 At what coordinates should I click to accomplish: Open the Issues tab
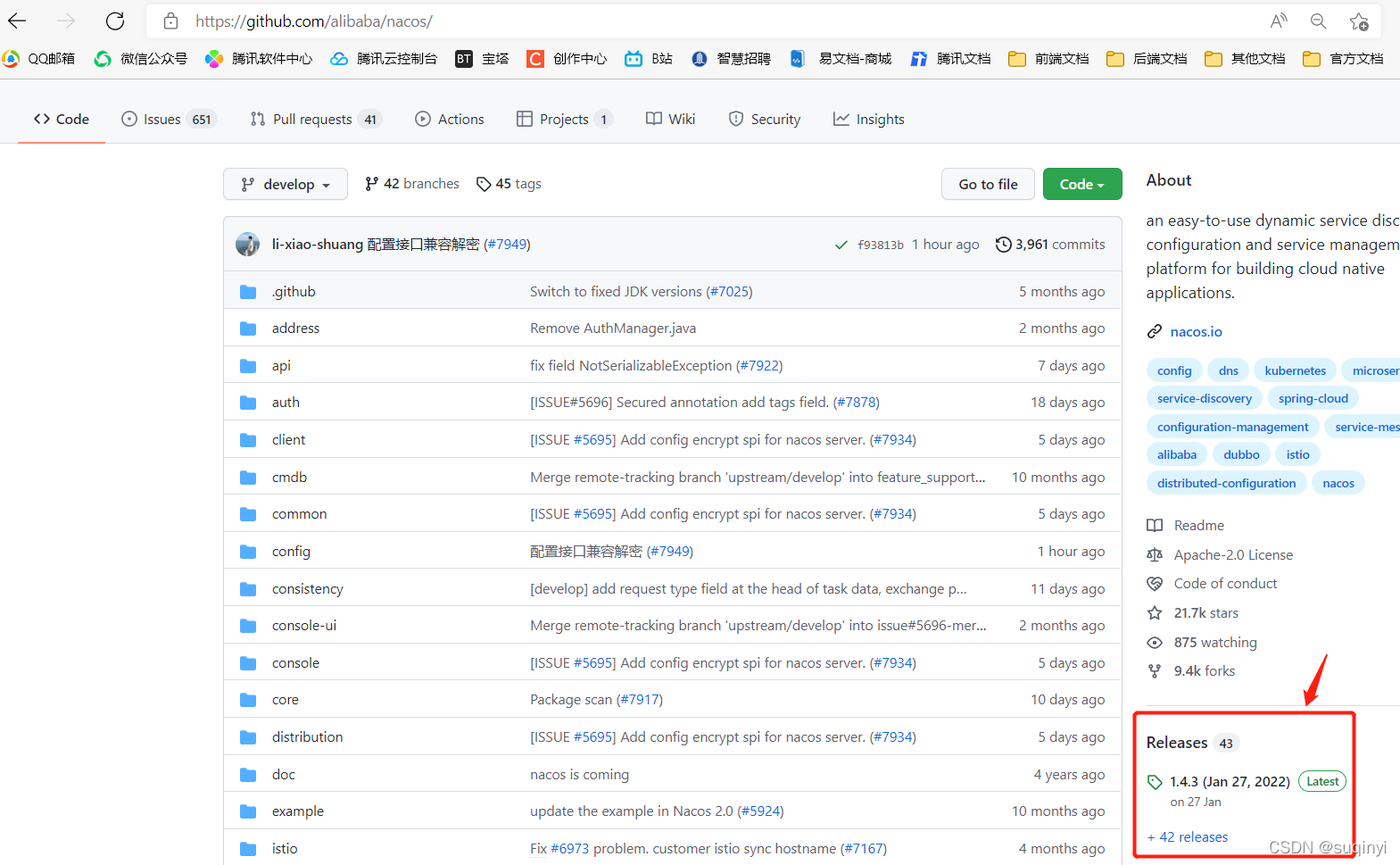click(x=168, y=119)
